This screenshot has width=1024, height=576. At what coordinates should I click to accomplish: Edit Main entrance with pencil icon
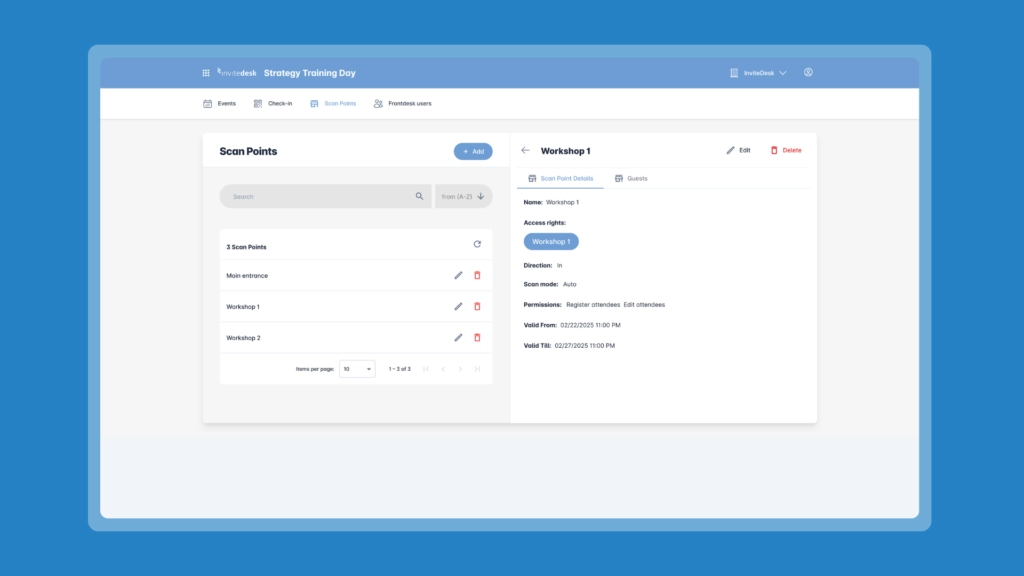[458, 276]
